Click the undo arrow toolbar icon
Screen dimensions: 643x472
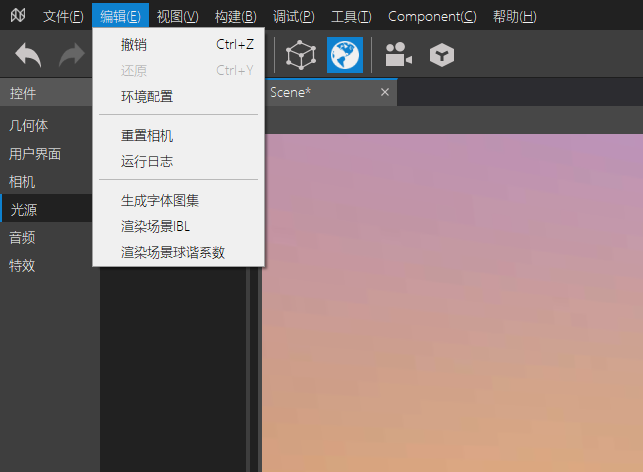click(28, 55)
